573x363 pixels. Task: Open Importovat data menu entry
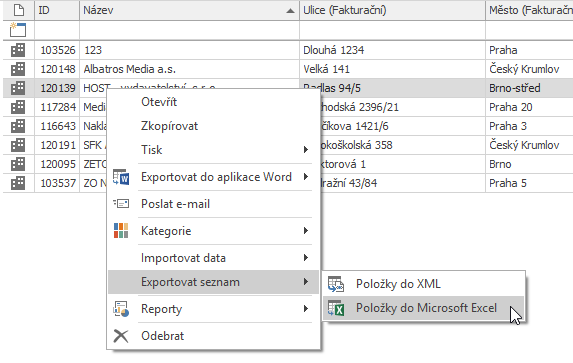coord(214,258)
